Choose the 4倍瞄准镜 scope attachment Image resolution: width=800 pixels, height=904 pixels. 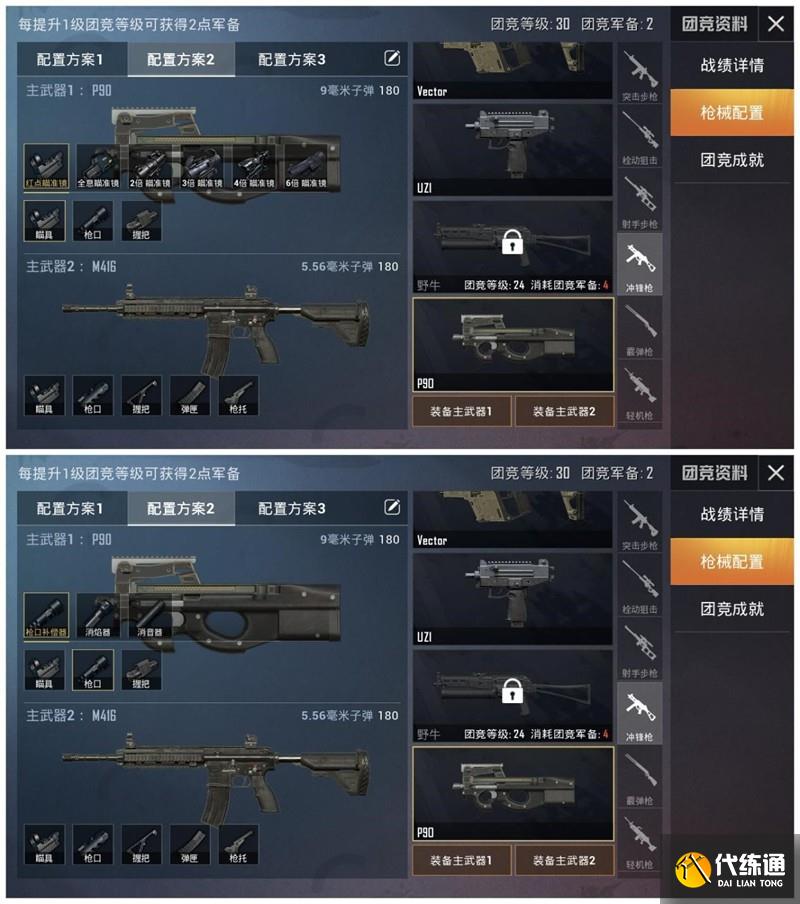[x=254, y=167]
